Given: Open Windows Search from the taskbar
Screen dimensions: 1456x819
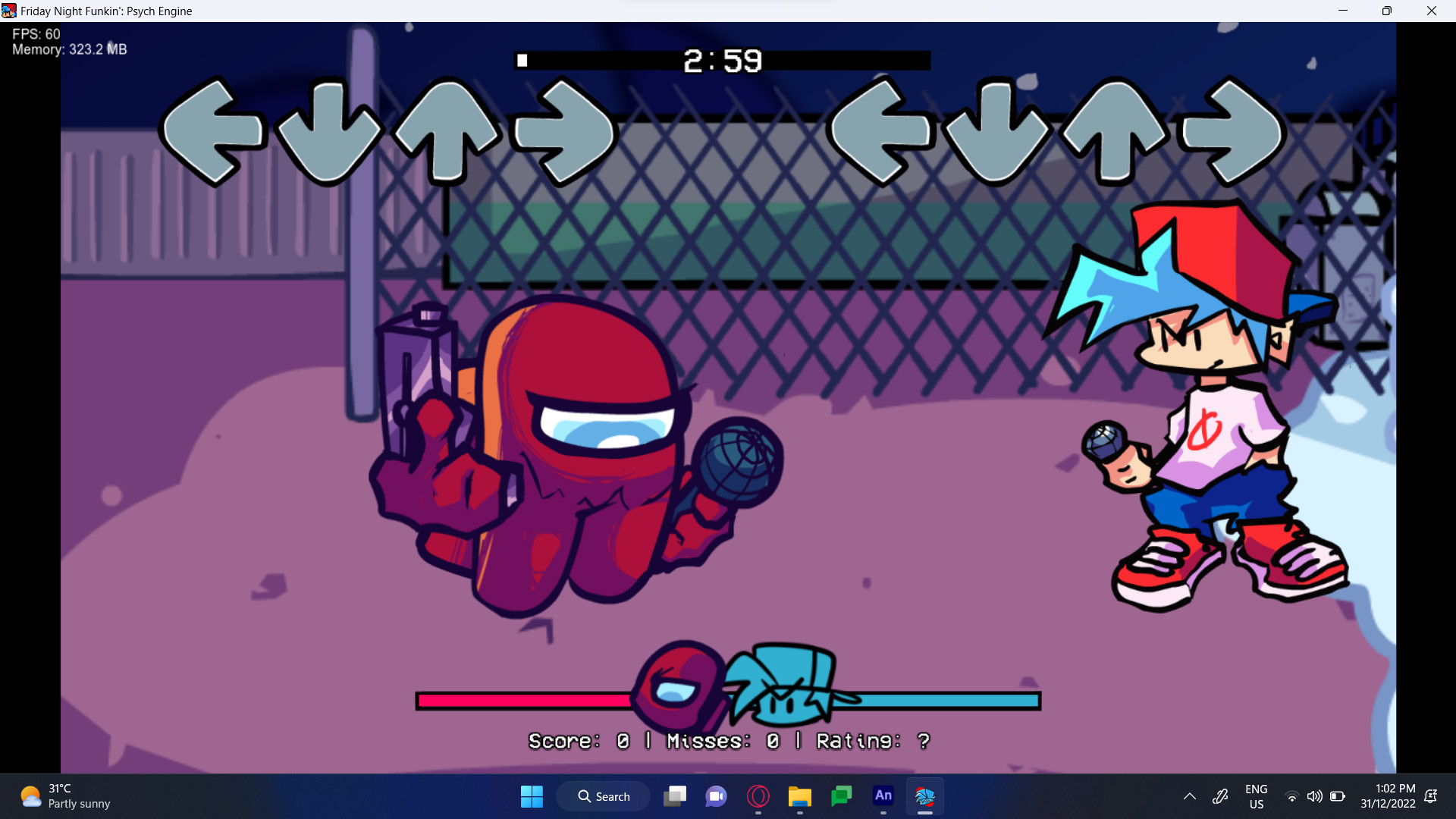Looking at the screenshot, I should pyautogui.click(x=603, y=796).
